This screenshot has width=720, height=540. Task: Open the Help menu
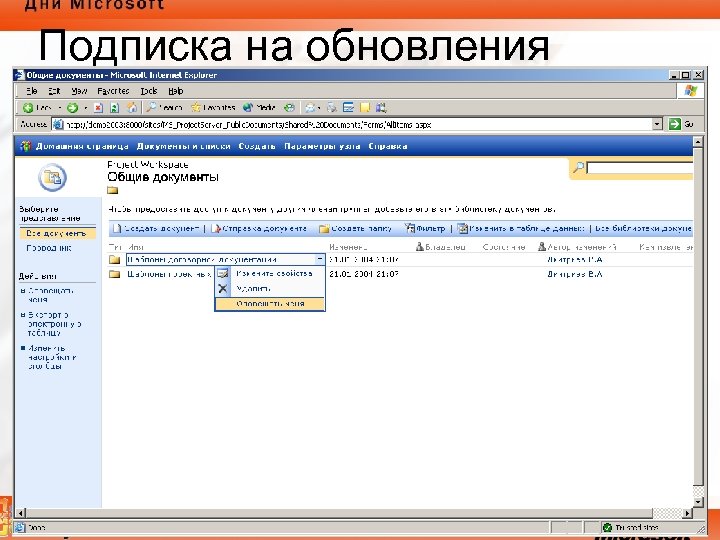[x=176, y=91]
